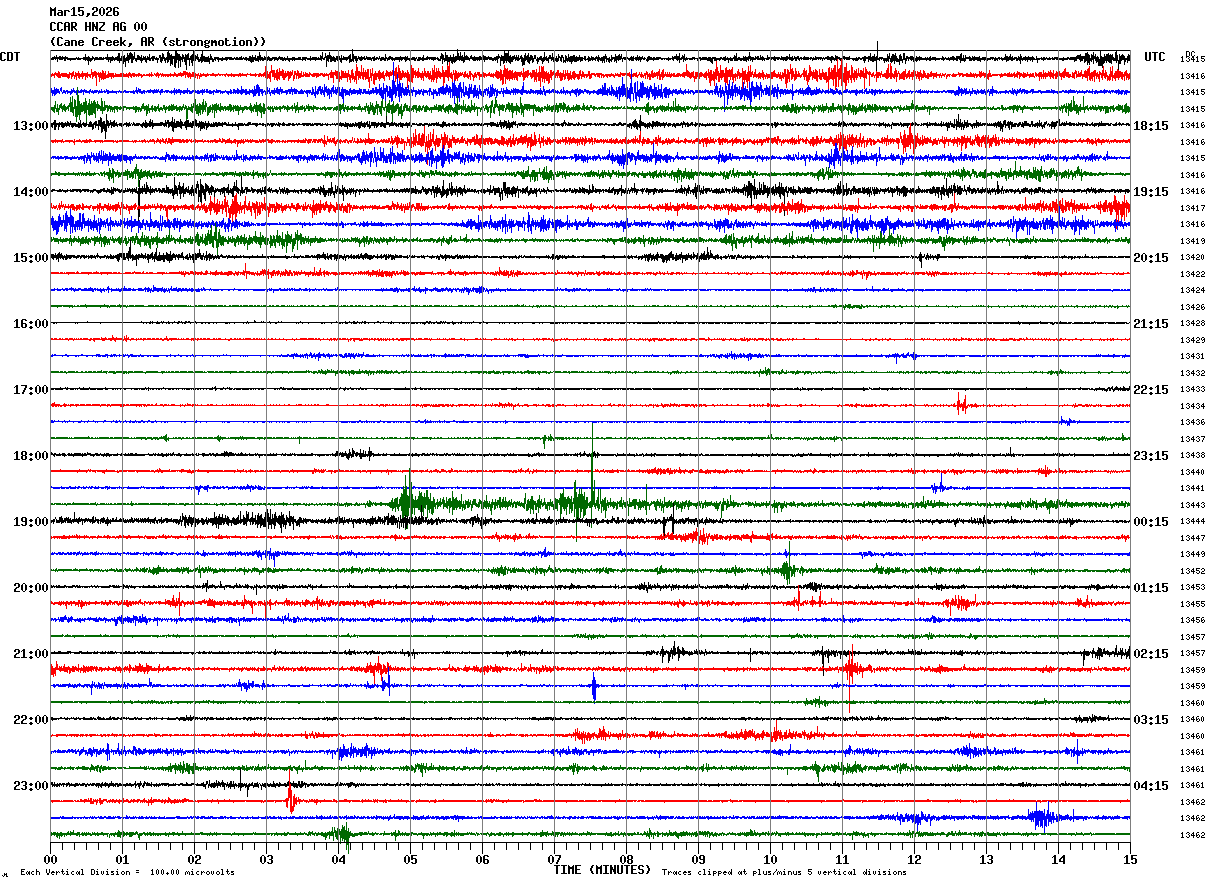Viewport: 1210px width, 886px height.
Task: Click the 23:15 UTC time label
Action: click(x=1151, y=456)
